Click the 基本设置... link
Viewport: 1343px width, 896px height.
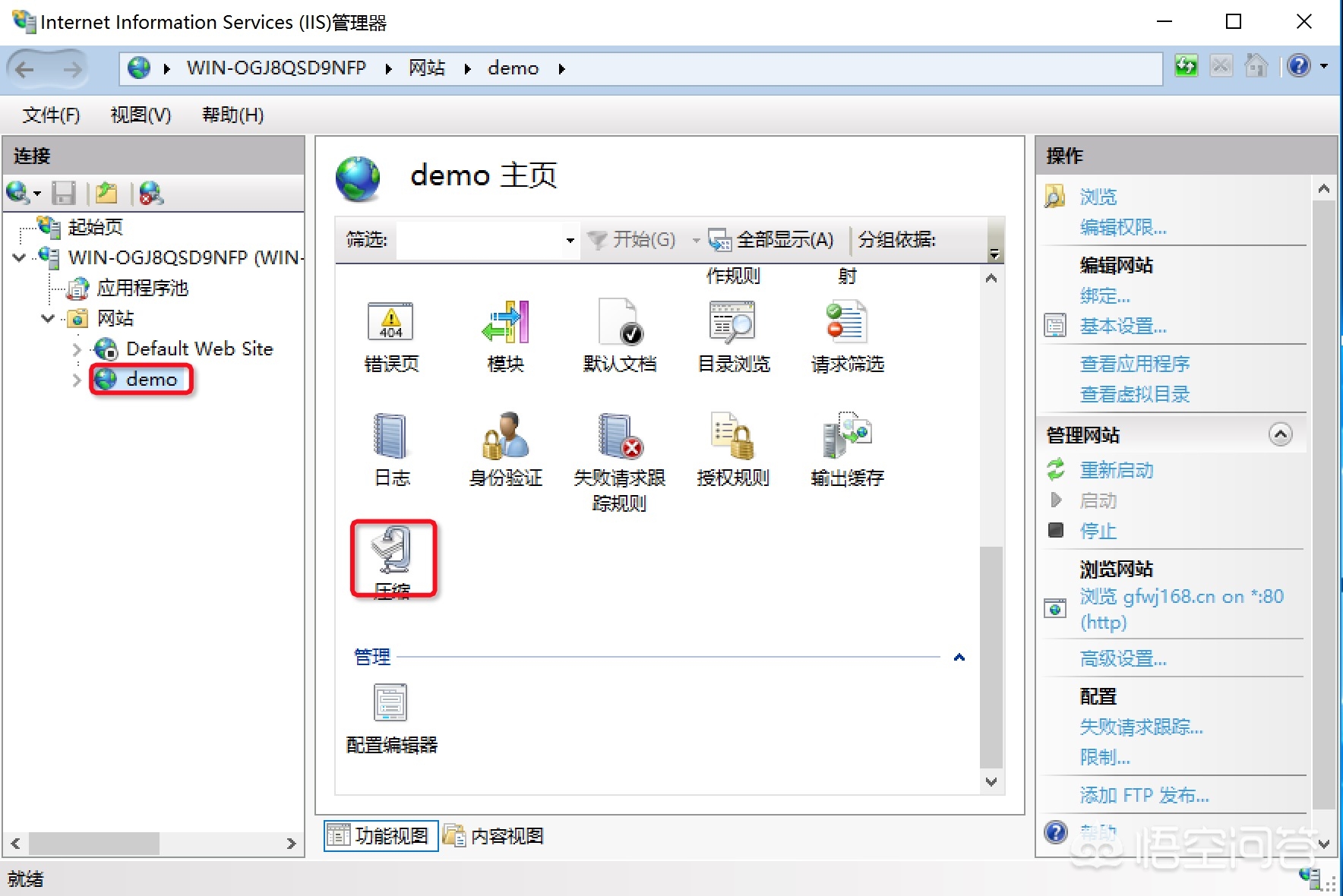click(x=1123, y=327)
